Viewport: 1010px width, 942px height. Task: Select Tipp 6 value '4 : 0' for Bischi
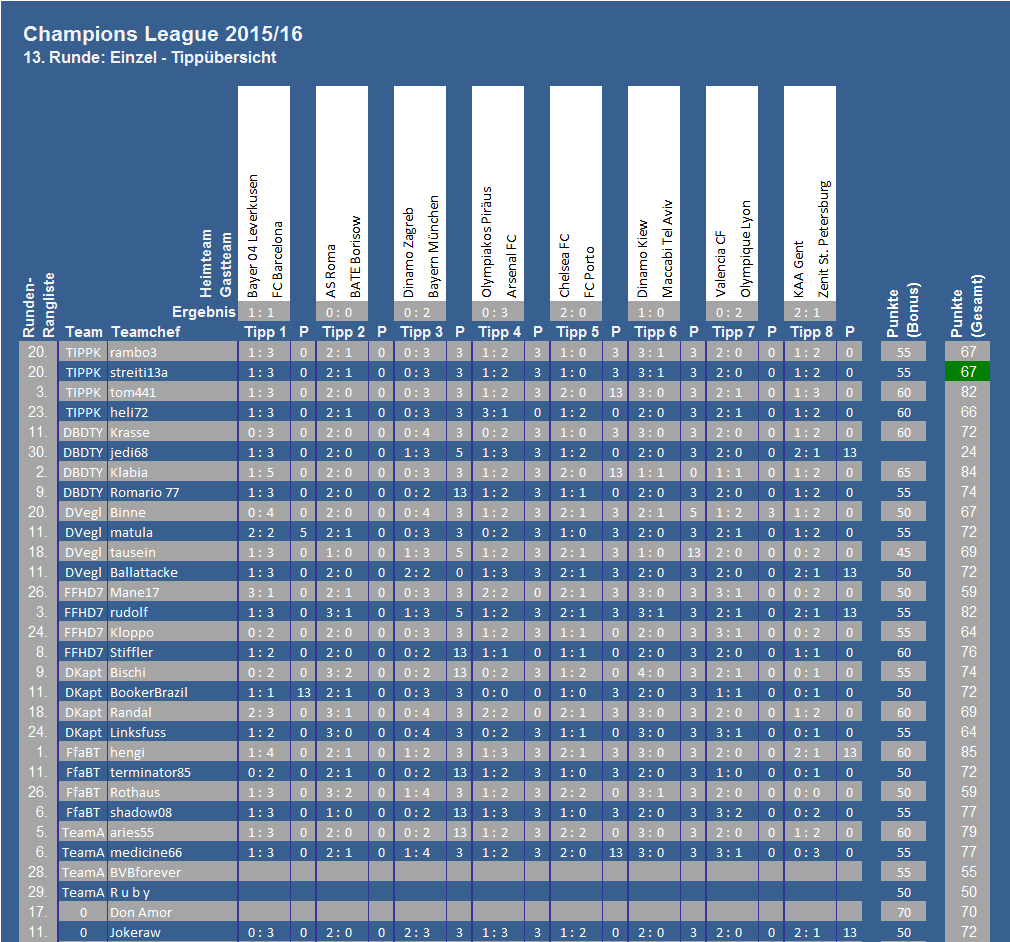[654, 672]
